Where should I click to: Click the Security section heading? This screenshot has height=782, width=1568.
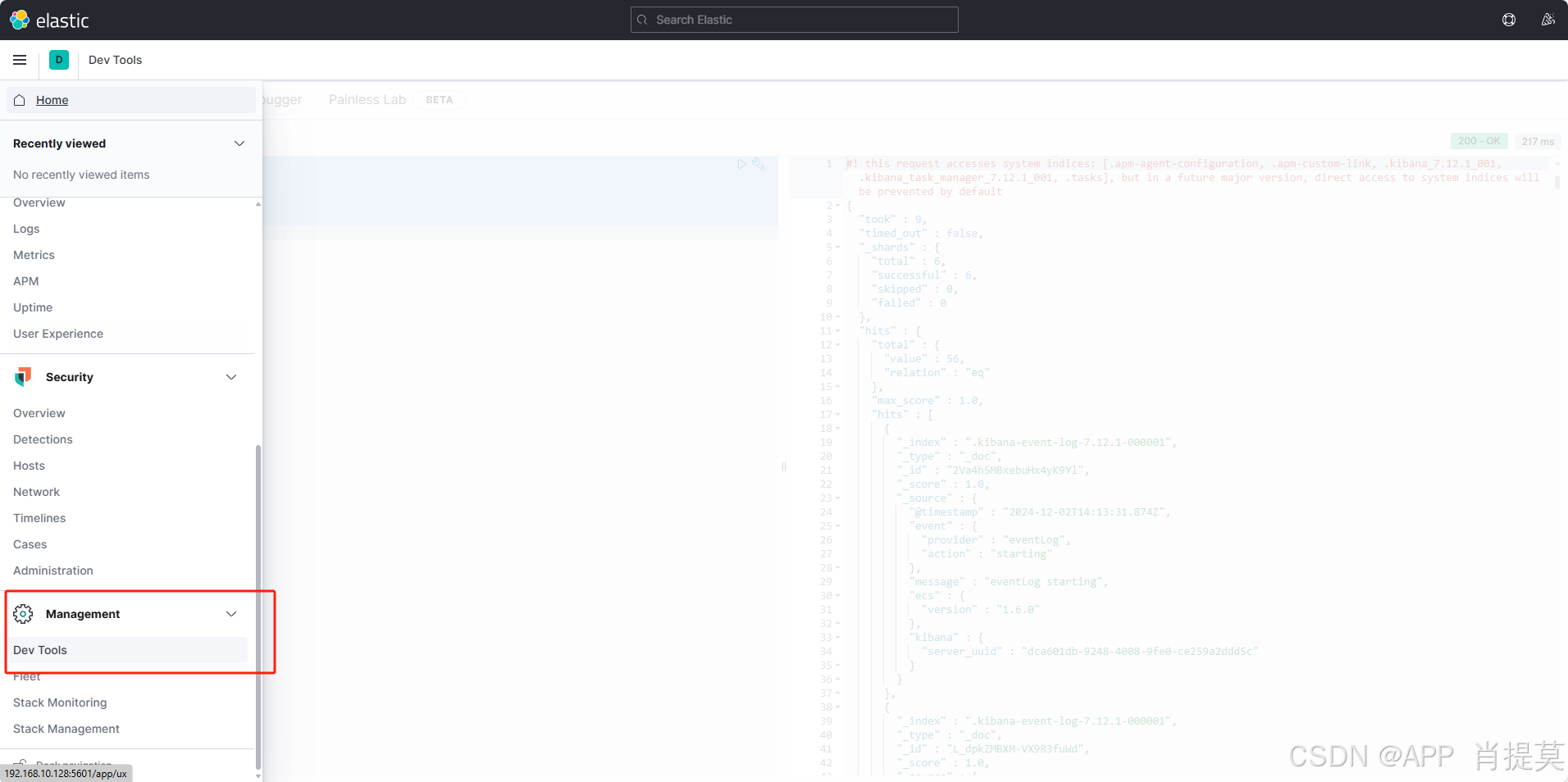pos(70,377)
